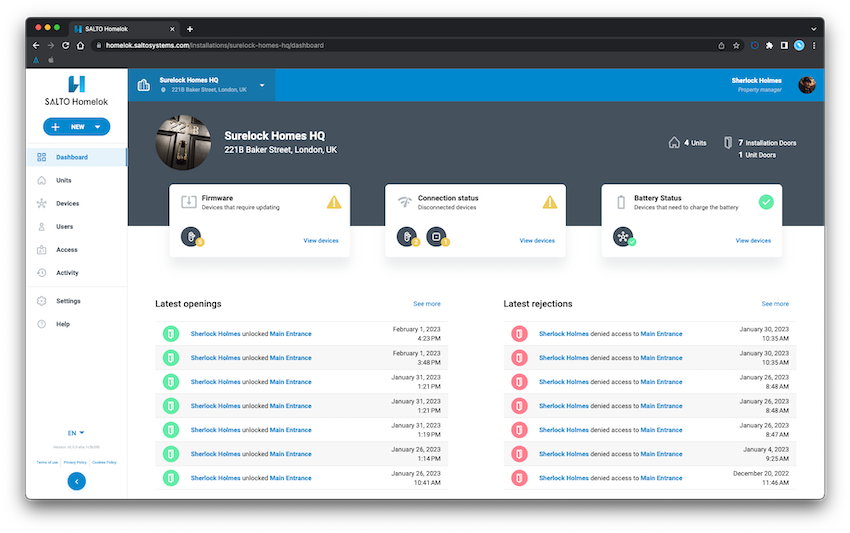Open a new browser tab with plus
Image resolution: width=850 pixels, height=533 pixels.
[190, 29]
